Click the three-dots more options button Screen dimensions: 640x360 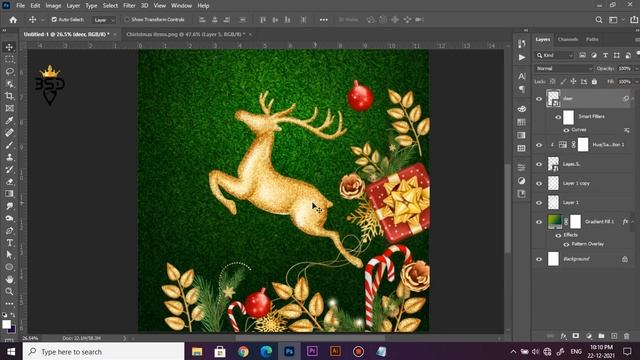point(324,20)
